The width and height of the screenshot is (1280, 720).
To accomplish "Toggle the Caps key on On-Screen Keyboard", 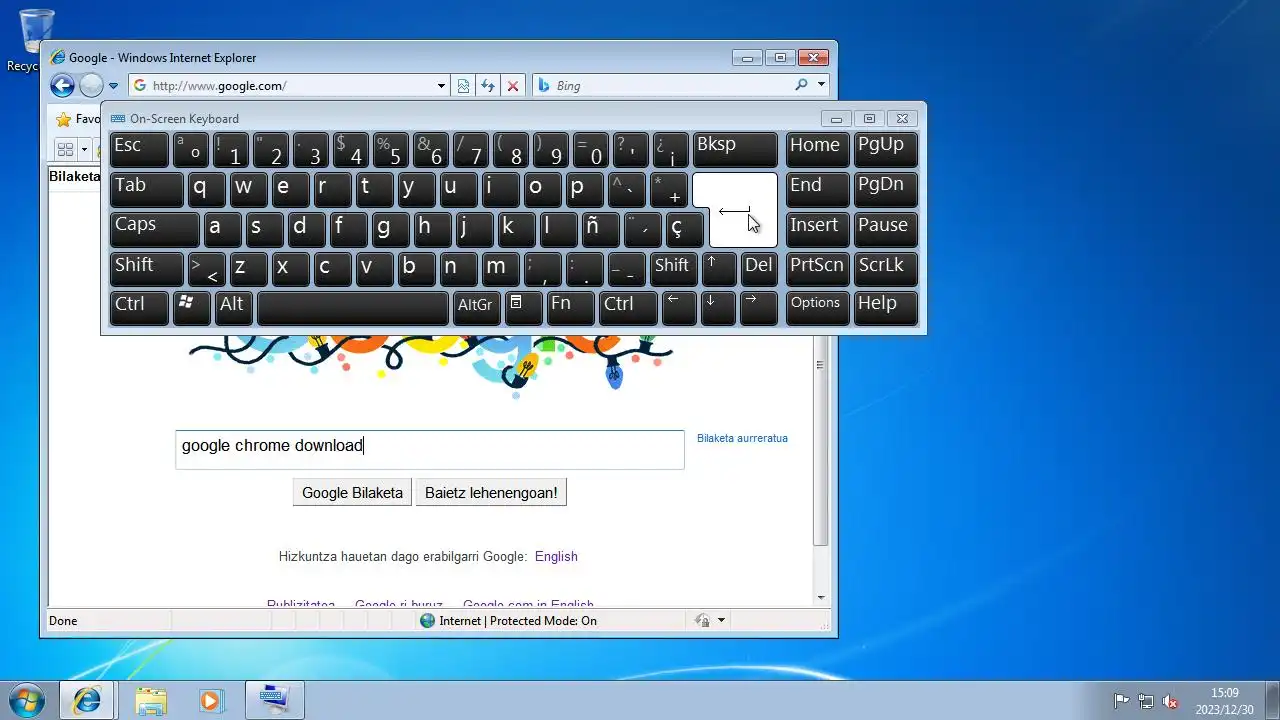I will [154, 230].
